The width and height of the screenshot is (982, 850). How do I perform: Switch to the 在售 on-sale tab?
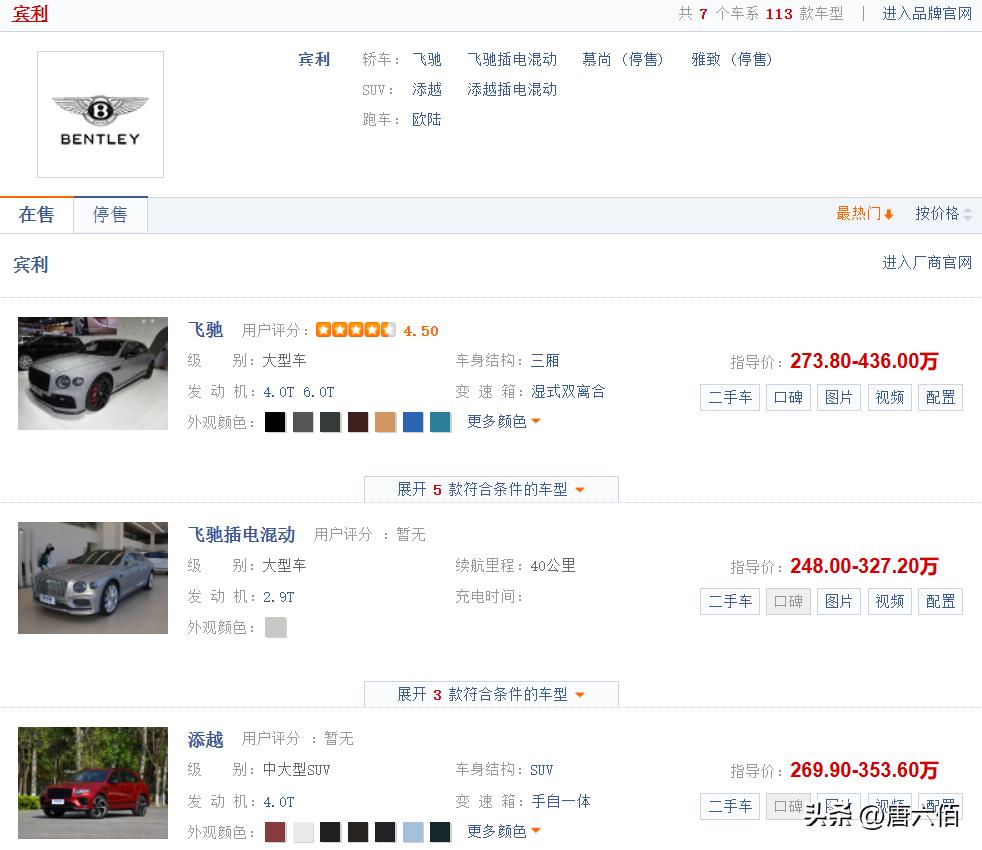tap(37, 214)
